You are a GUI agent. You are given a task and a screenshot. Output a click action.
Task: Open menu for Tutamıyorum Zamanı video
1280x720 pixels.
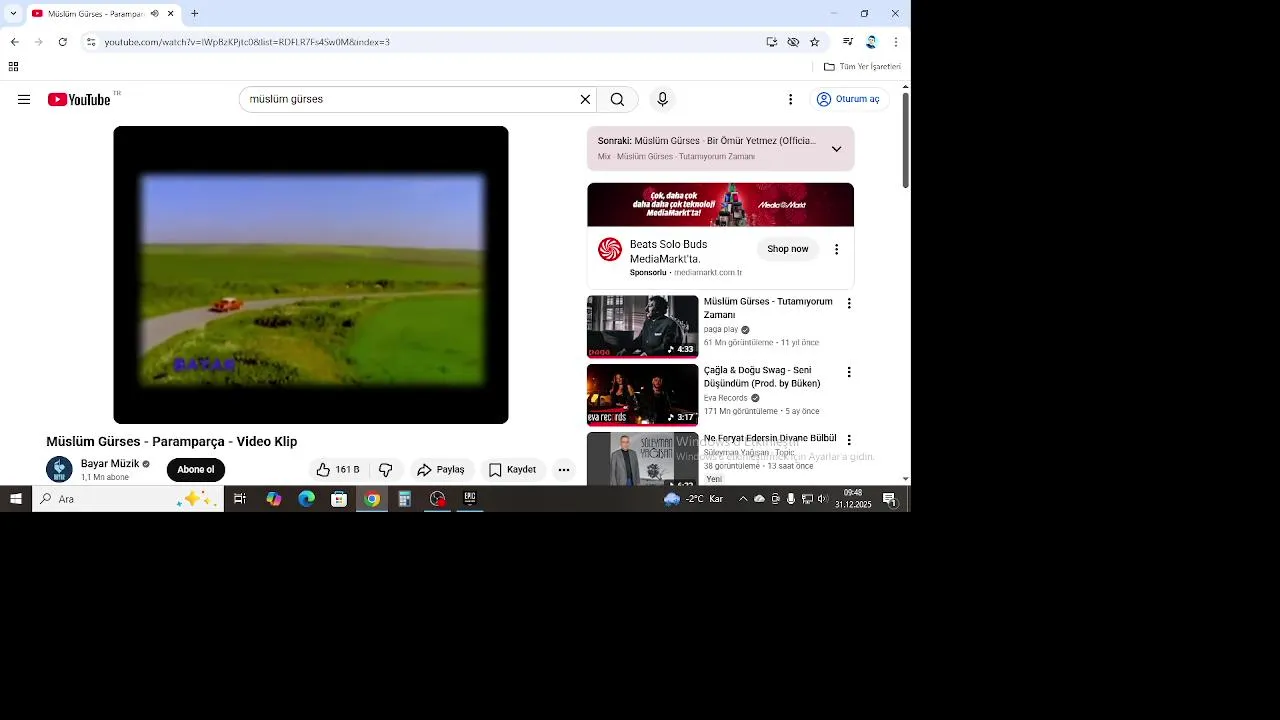[849, 303]
